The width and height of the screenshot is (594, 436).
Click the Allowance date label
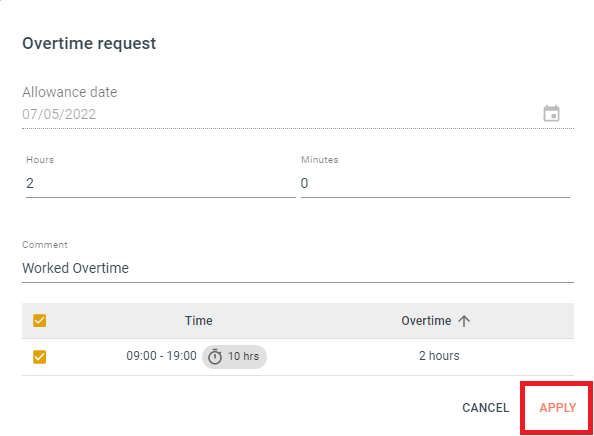[70, 92]
